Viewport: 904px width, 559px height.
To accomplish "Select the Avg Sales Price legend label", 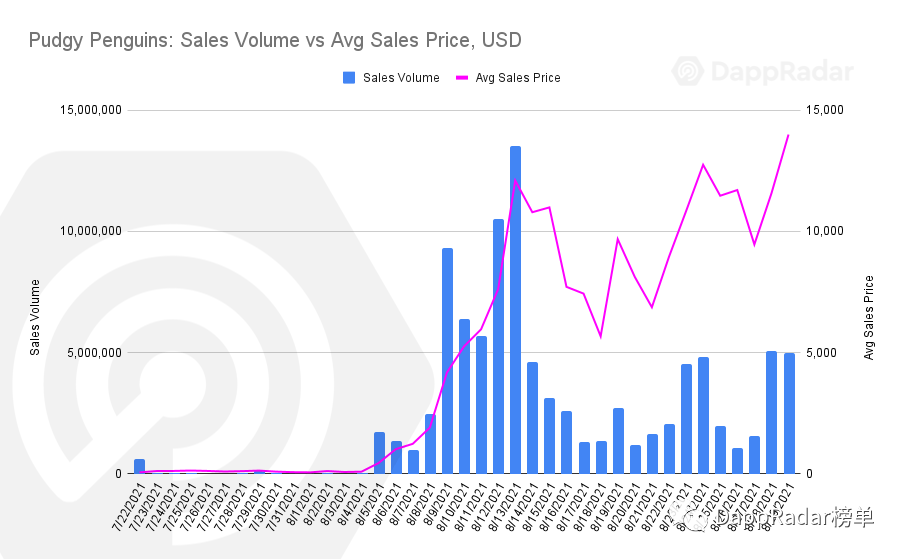I will pos(518,77).
